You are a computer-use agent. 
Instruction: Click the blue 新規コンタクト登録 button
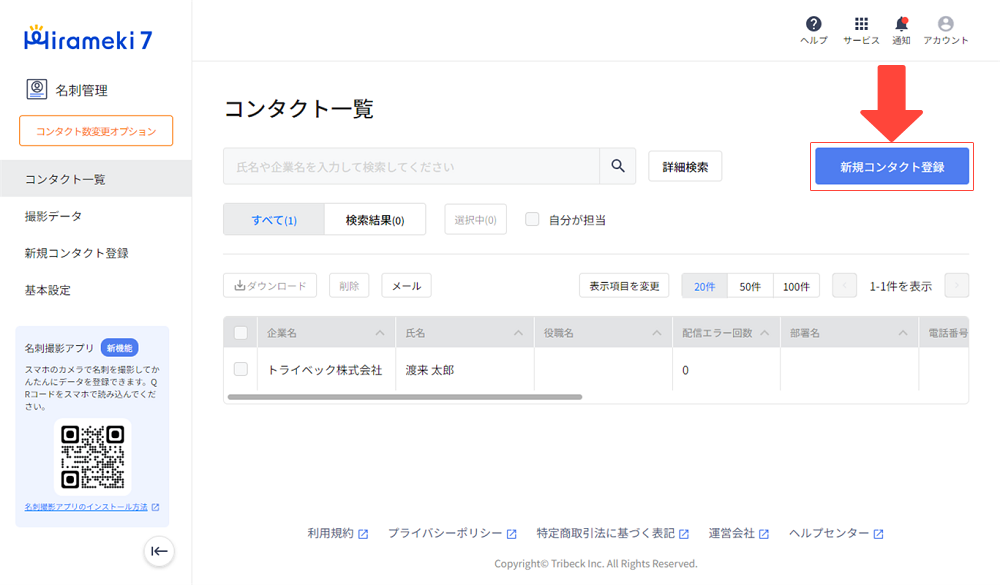(x=892, y=167)
